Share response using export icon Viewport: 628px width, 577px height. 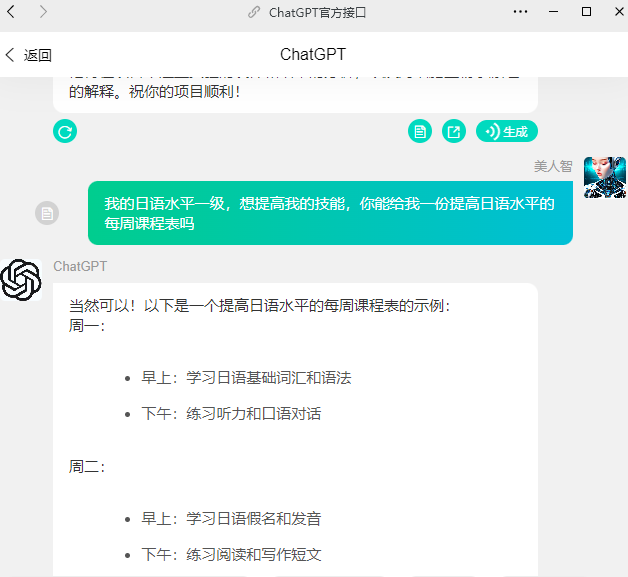pos(454,131)
